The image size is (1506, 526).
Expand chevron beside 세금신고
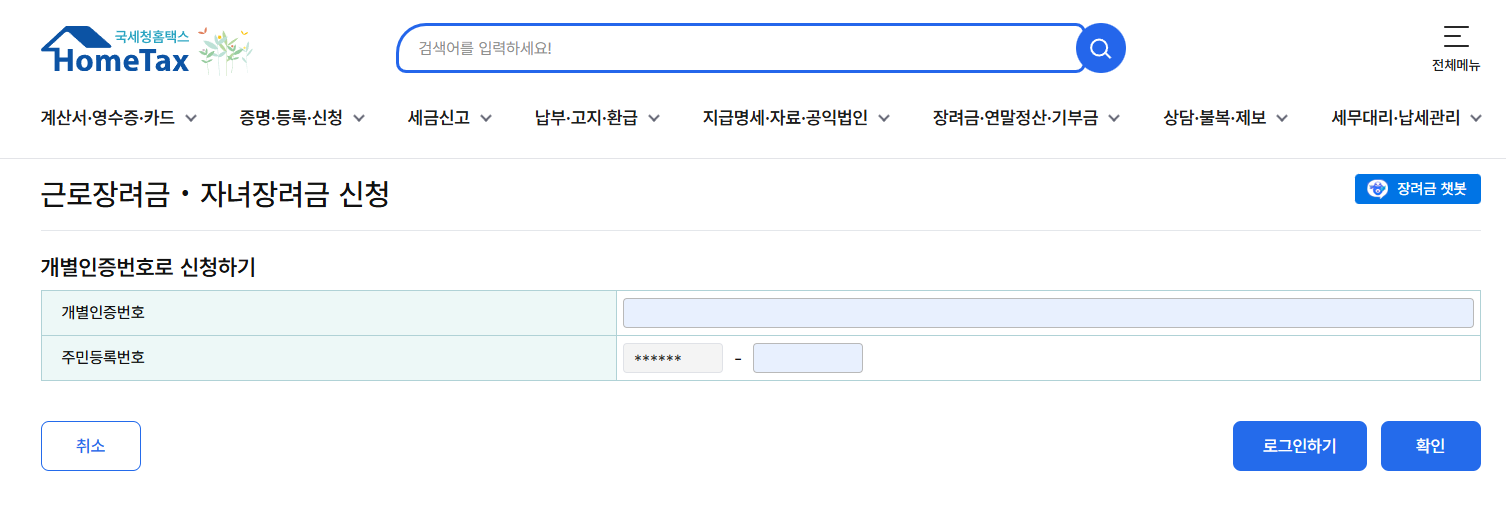click(x=486, y=118)
